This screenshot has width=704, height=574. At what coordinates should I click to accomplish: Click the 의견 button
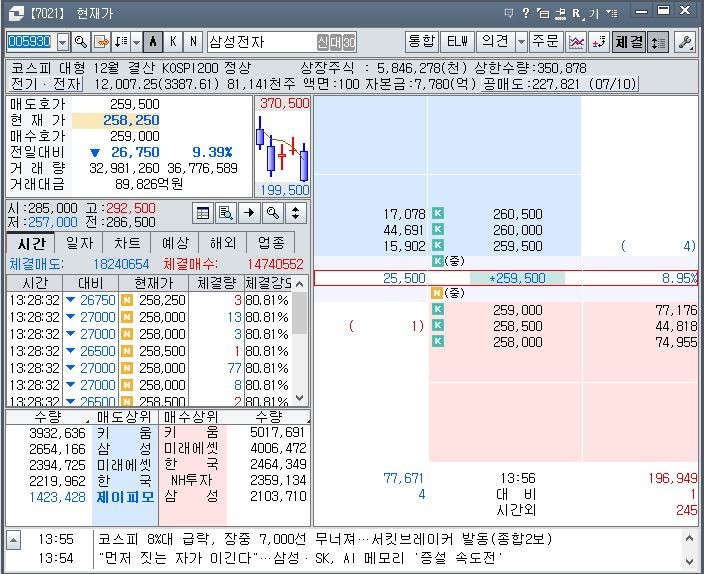tap(495, 42)
